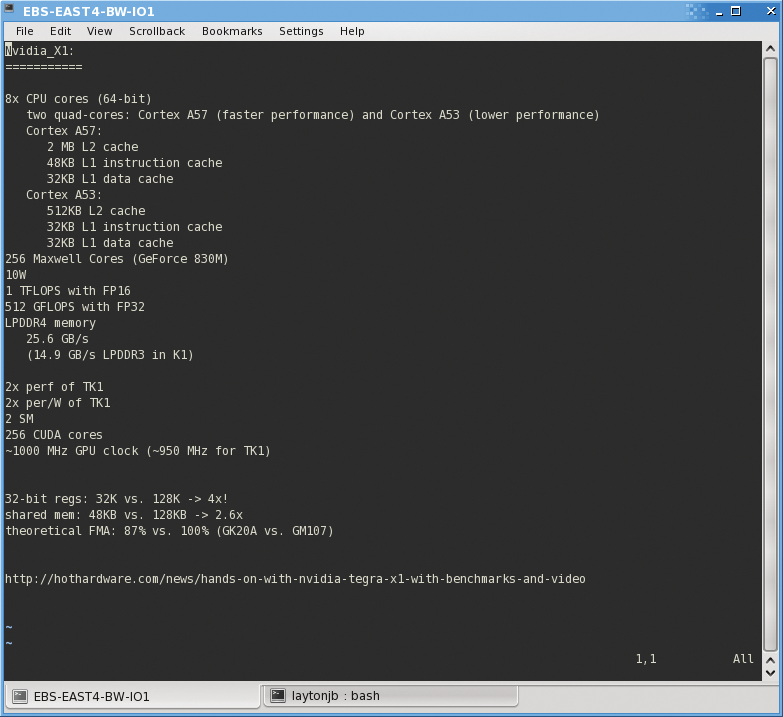783x717 pixels.
Task: Click the 'Nvidia_X1:' heading line
Action: pos(39,51)
